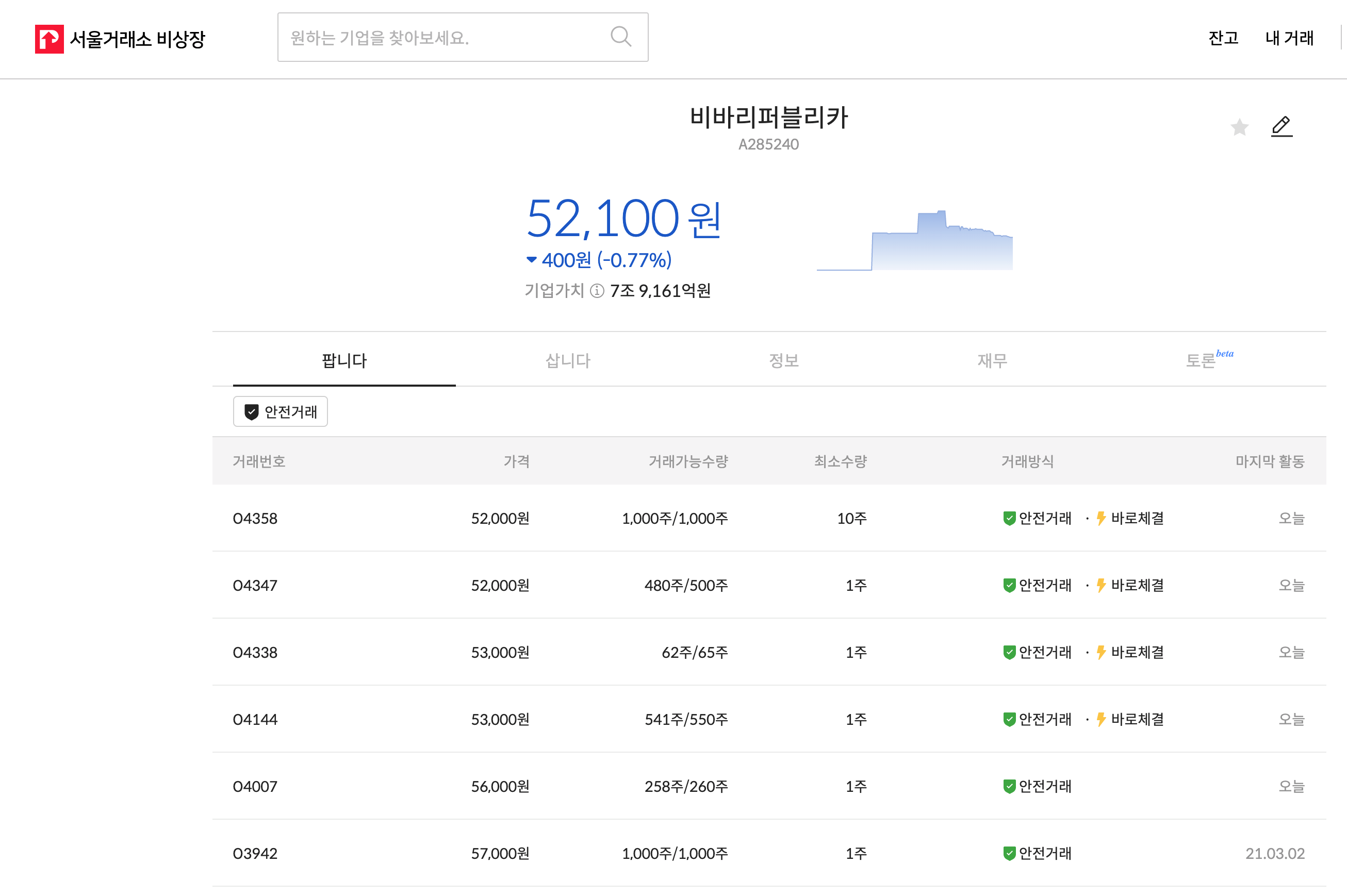The width and height of the screenshot is (1347, 896).
Task: Open 잔고 in the top navigation
Action: [1223, 38]
